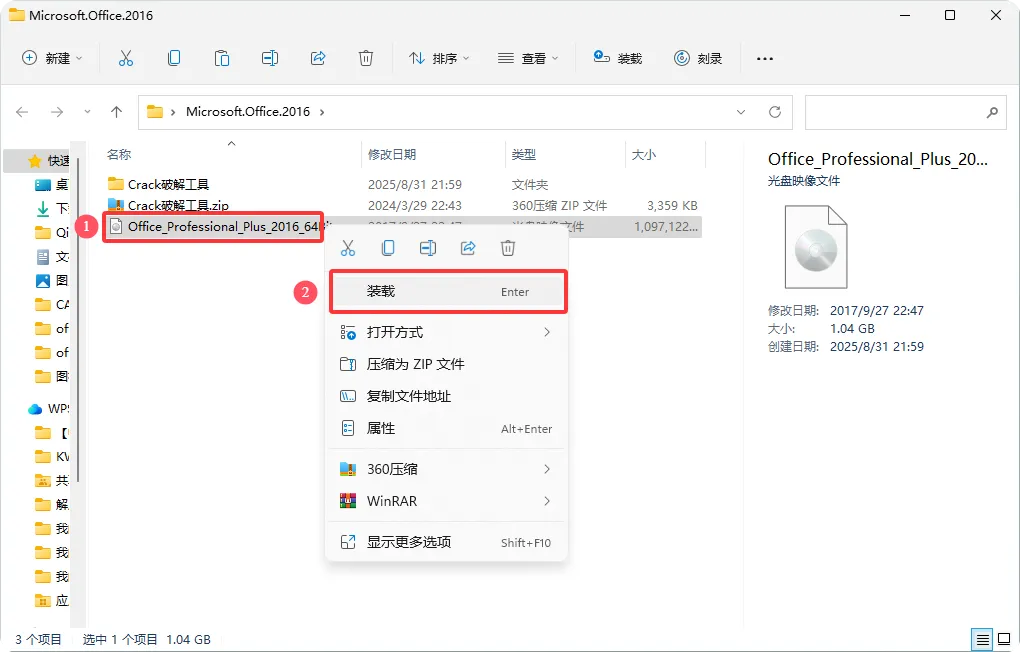Open the KV folder in sidebar
Viewport: 1020px width, 652px height.
tap(51, 457)
